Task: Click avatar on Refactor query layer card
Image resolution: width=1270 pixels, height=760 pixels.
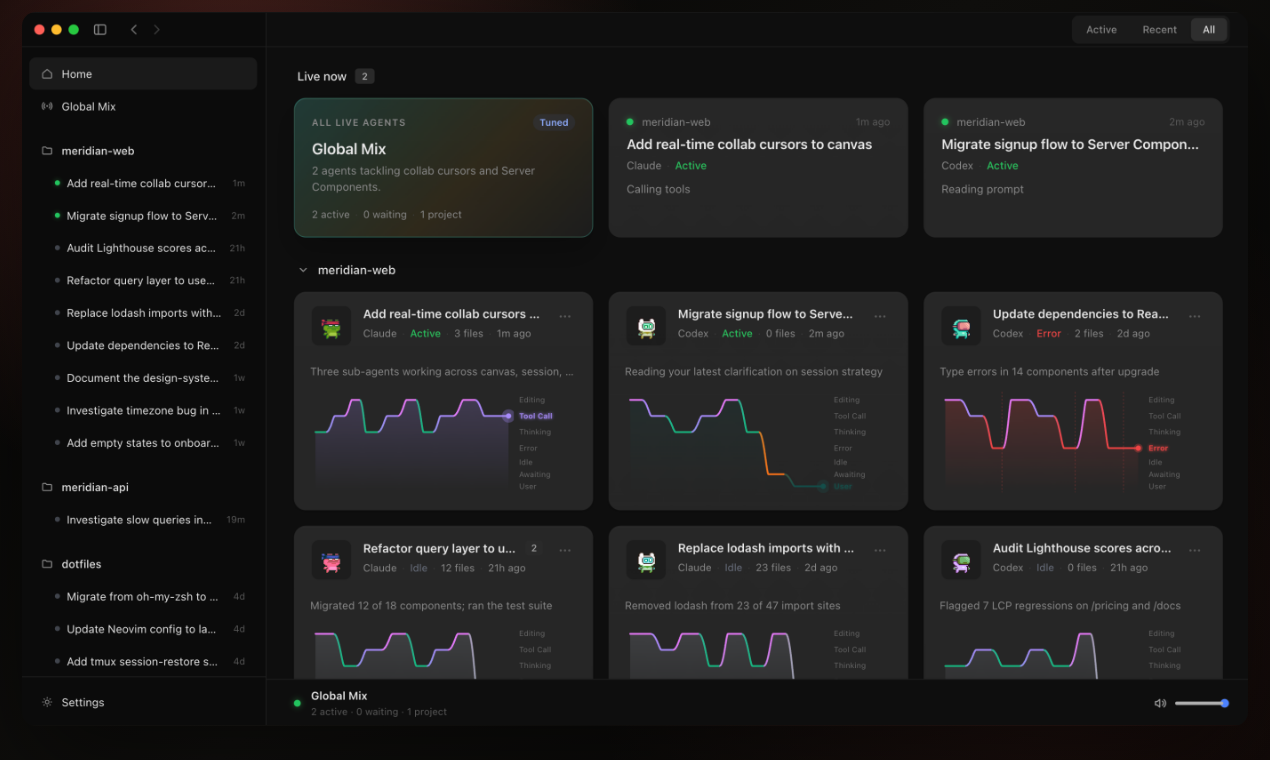Action: point(331,560)
